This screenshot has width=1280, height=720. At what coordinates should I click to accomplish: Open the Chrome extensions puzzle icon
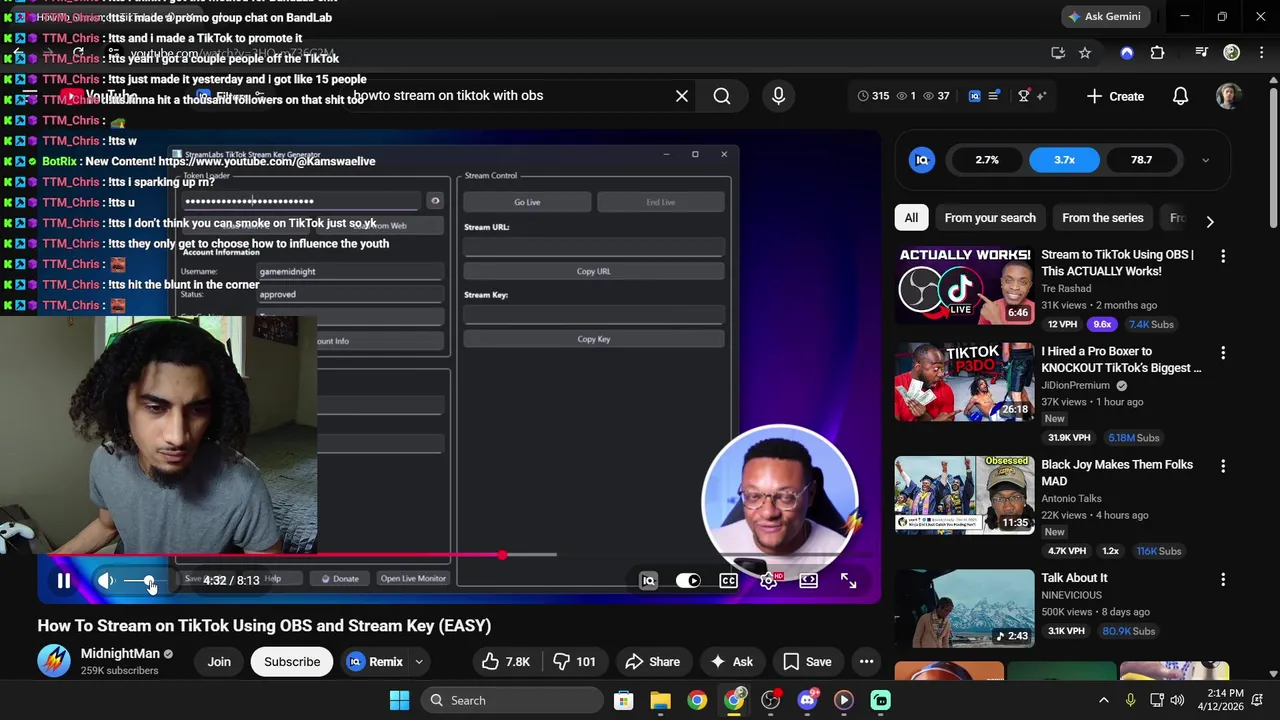click(x=1157, y=53)
